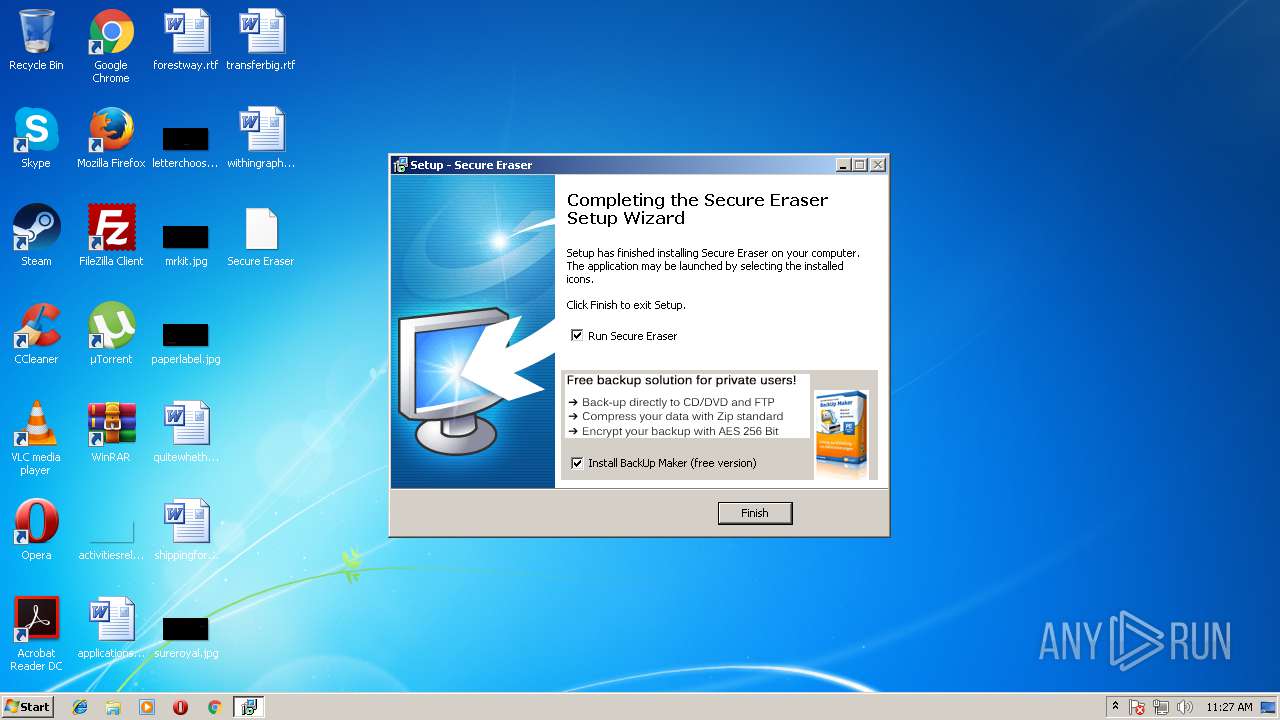Screen dimensions: 1280x720
Task: Open the volume speaker tray icon
Action: [x=1185, y=707]
